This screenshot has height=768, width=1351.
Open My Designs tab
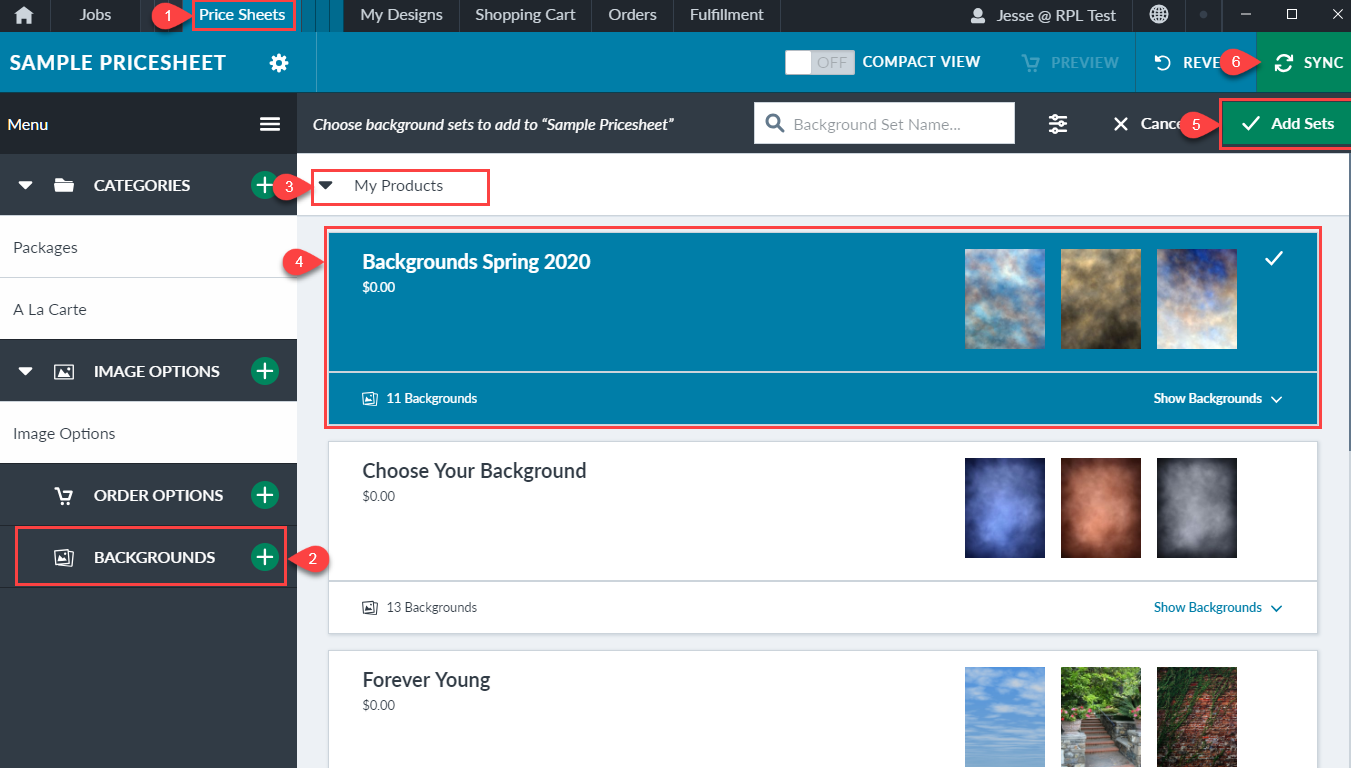click(401, 15)
